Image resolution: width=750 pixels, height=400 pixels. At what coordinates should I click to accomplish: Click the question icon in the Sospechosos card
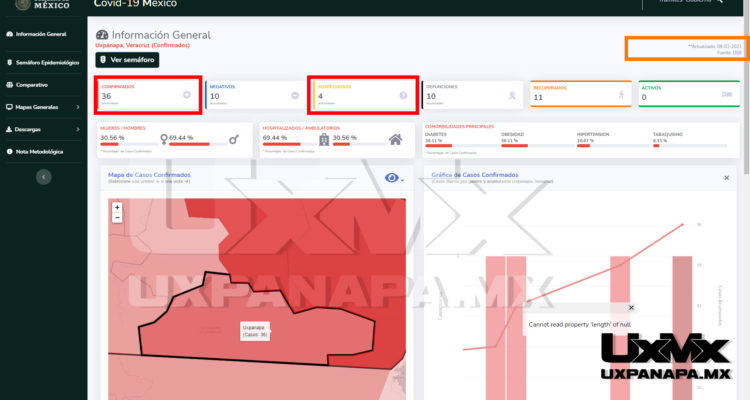[x=403, y=95]
